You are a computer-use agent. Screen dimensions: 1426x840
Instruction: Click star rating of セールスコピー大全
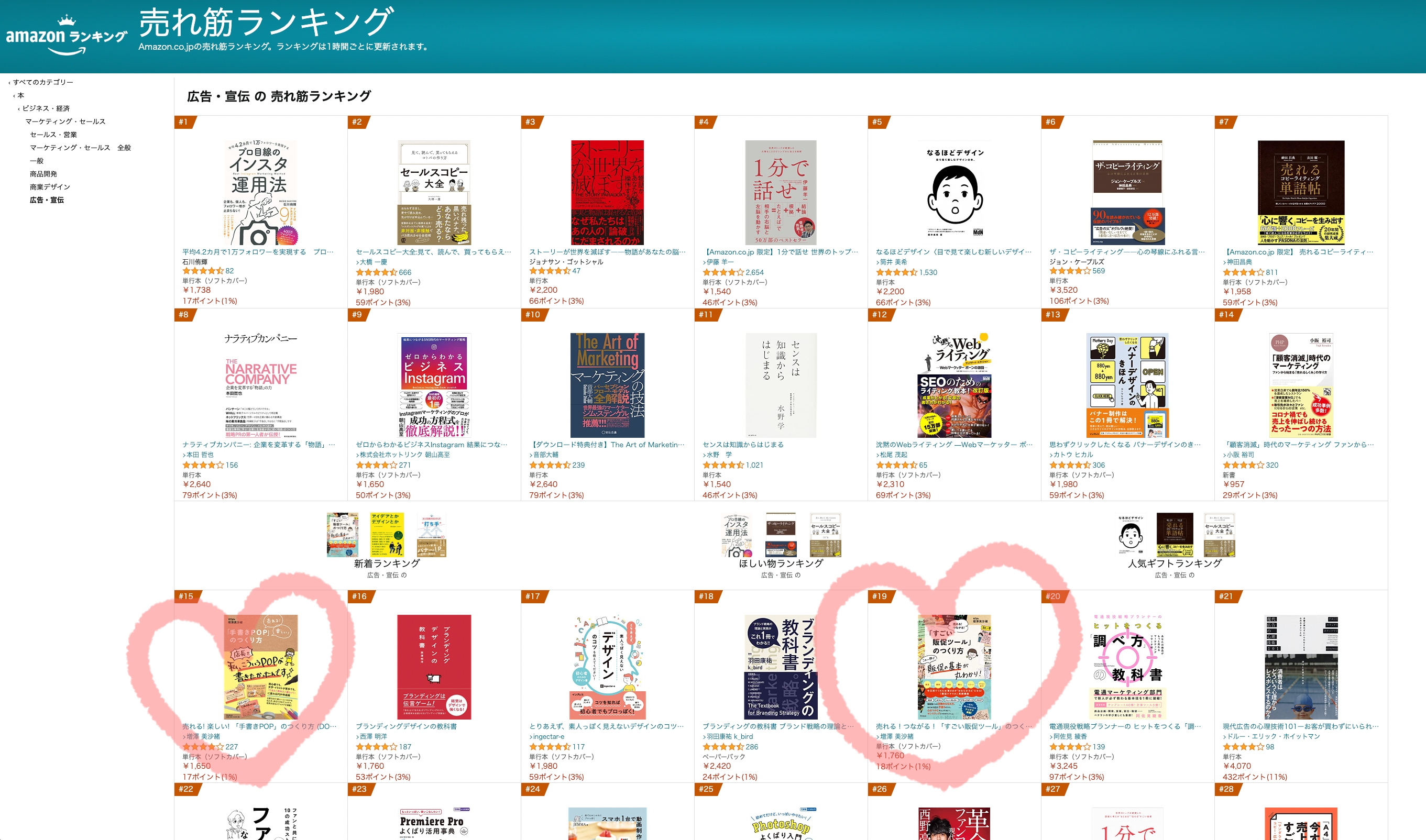tap(376, 272)
